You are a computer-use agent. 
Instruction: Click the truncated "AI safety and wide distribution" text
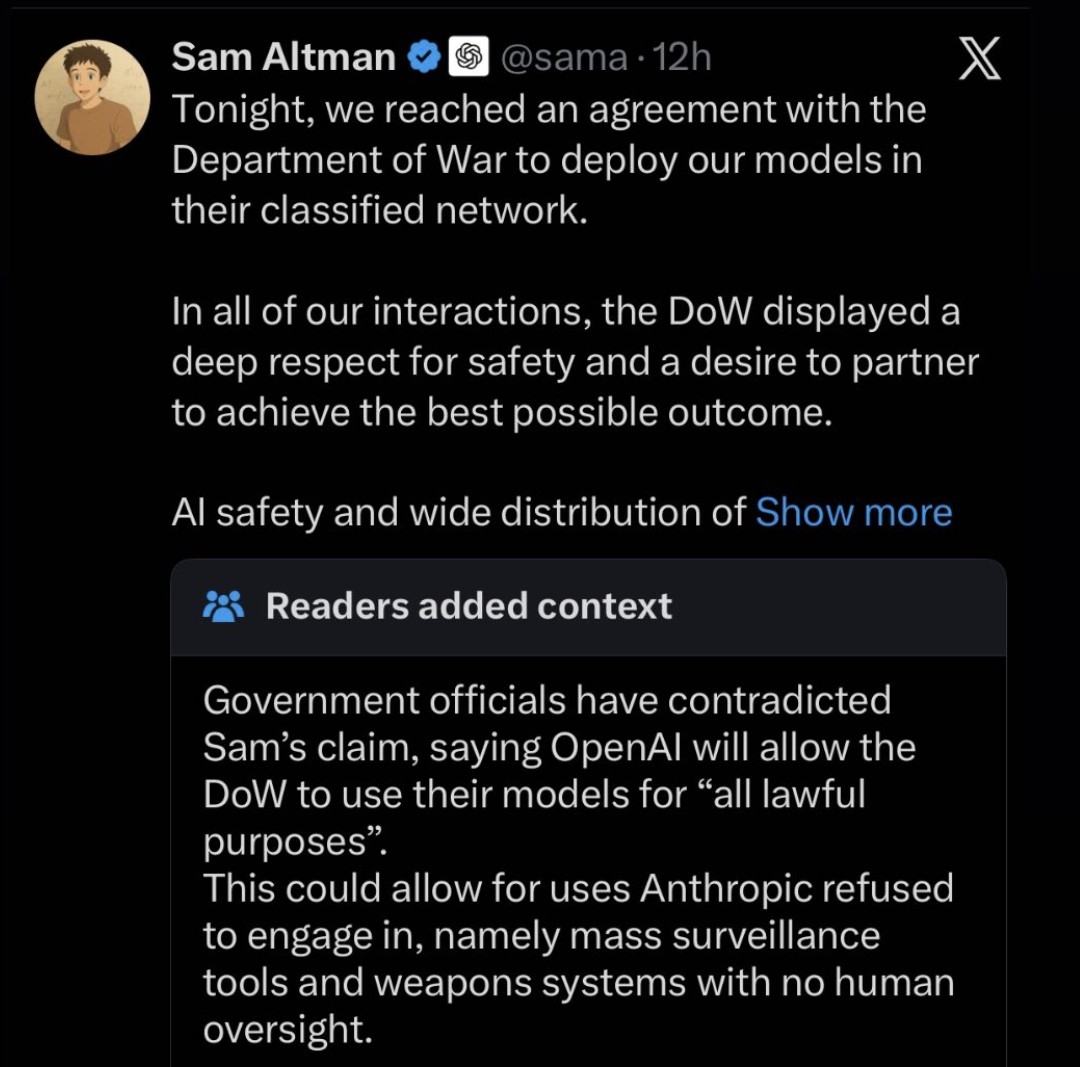tap(459, 512)
